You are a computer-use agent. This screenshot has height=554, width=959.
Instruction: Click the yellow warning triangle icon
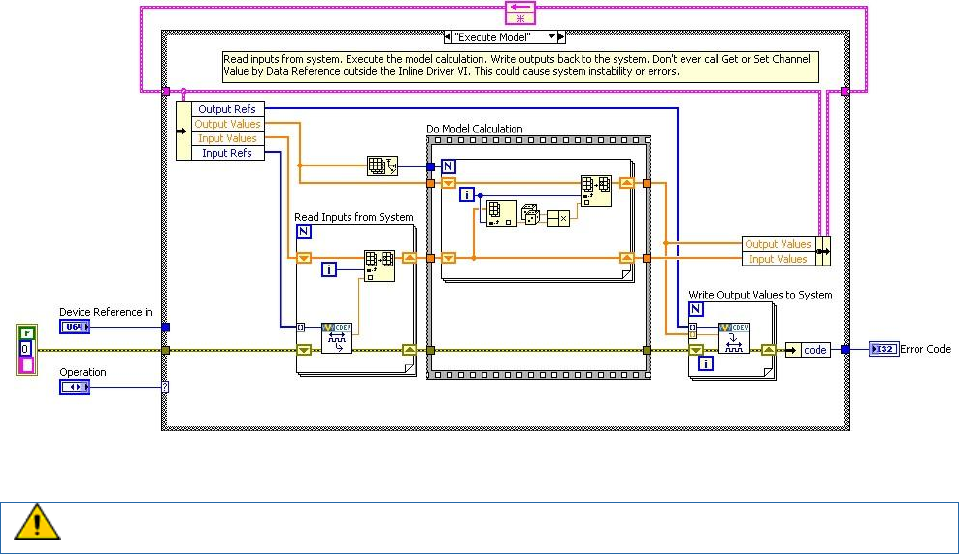pos(37,522)
